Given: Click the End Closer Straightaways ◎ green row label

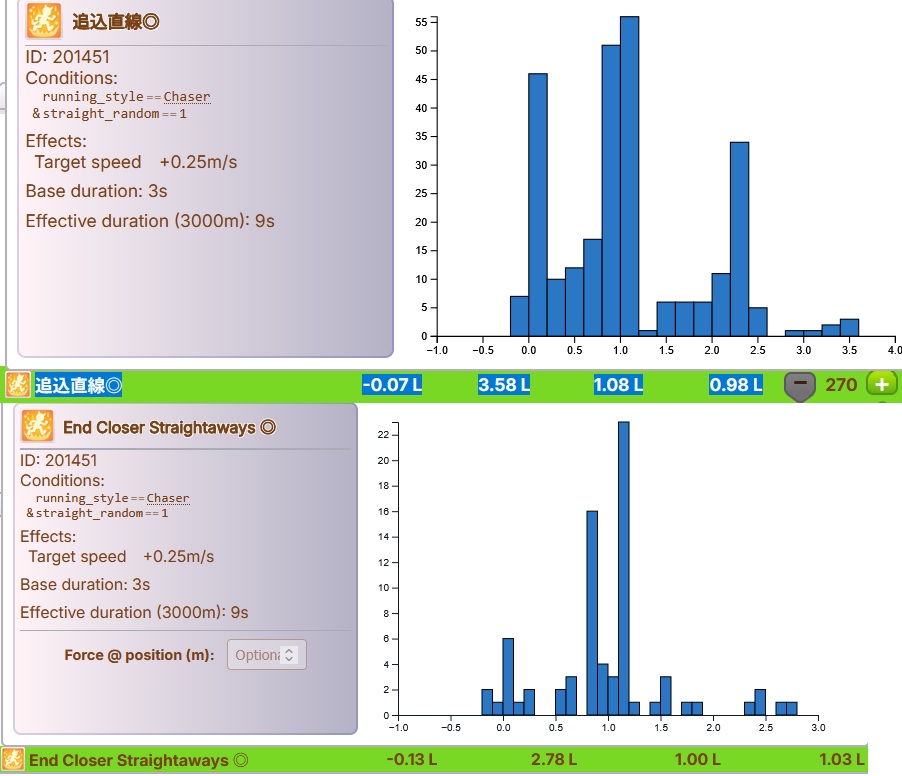Looking at the screenshot, I should click(138, 760).
